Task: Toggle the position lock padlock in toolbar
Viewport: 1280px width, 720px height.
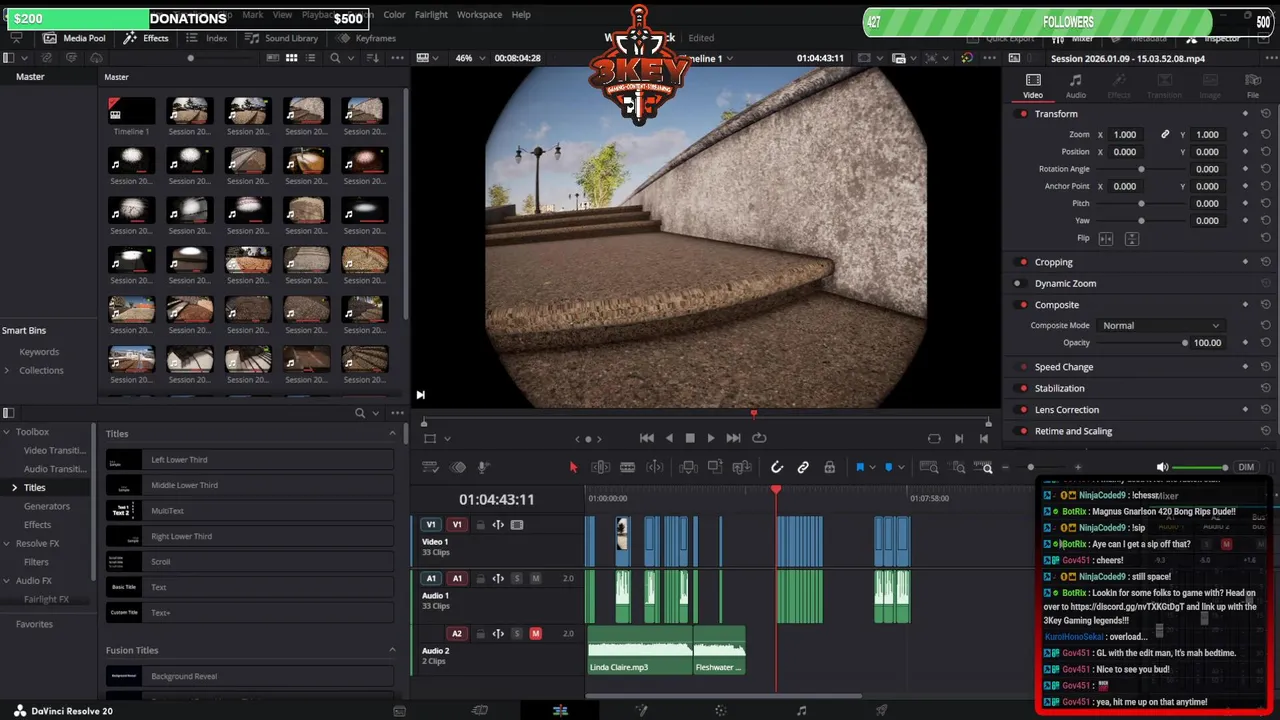Action: pyautogui.click(x=829, y=467)
